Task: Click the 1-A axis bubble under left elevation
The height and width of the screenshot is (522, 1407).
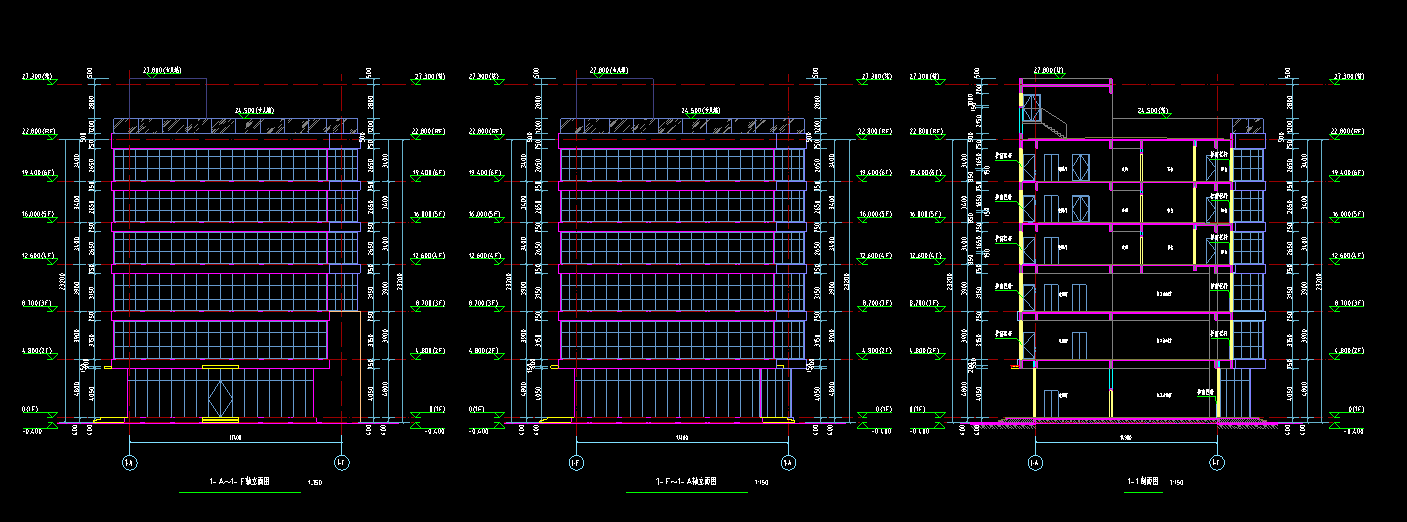Action: [x=129, y=463]
